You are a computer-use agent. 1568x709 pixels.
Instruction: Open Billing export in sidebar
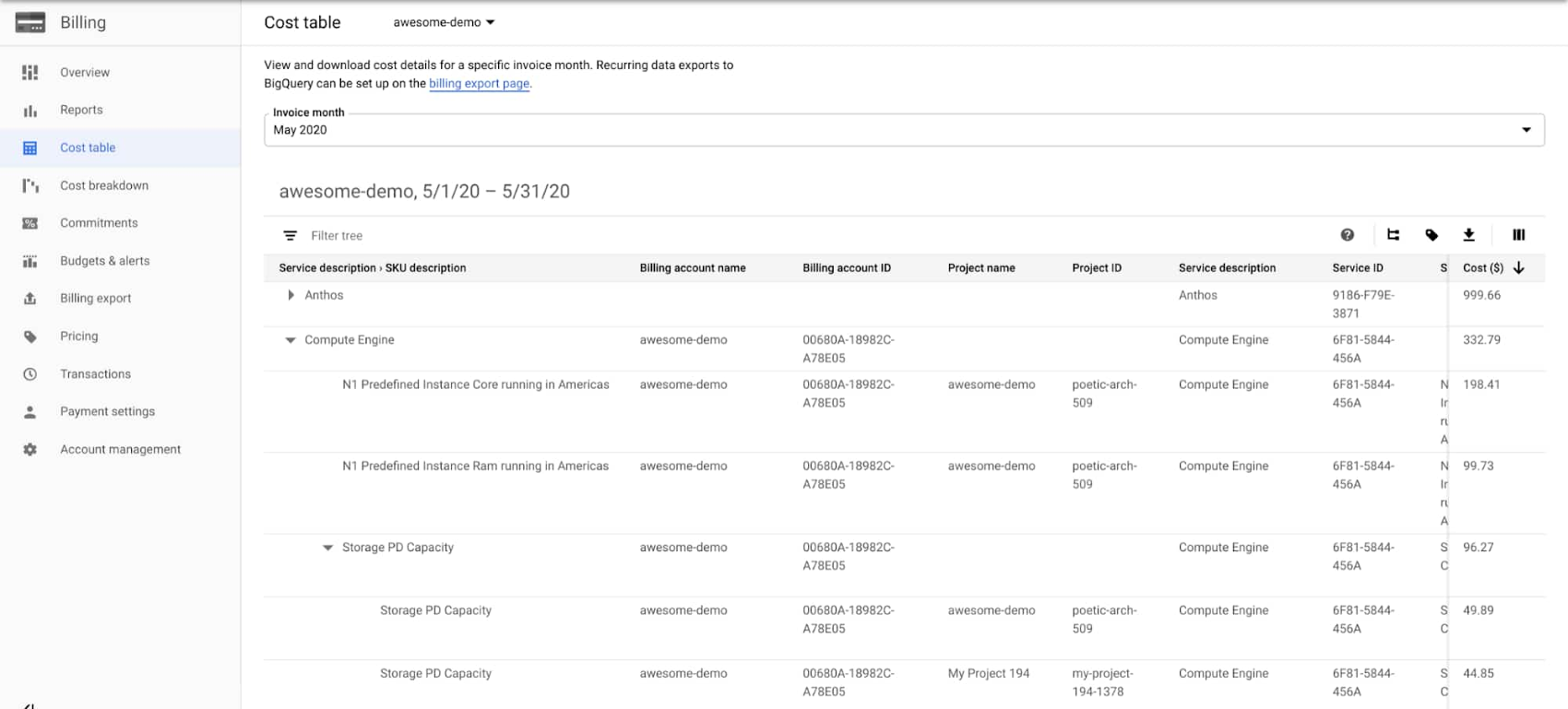tap(95, 299)
